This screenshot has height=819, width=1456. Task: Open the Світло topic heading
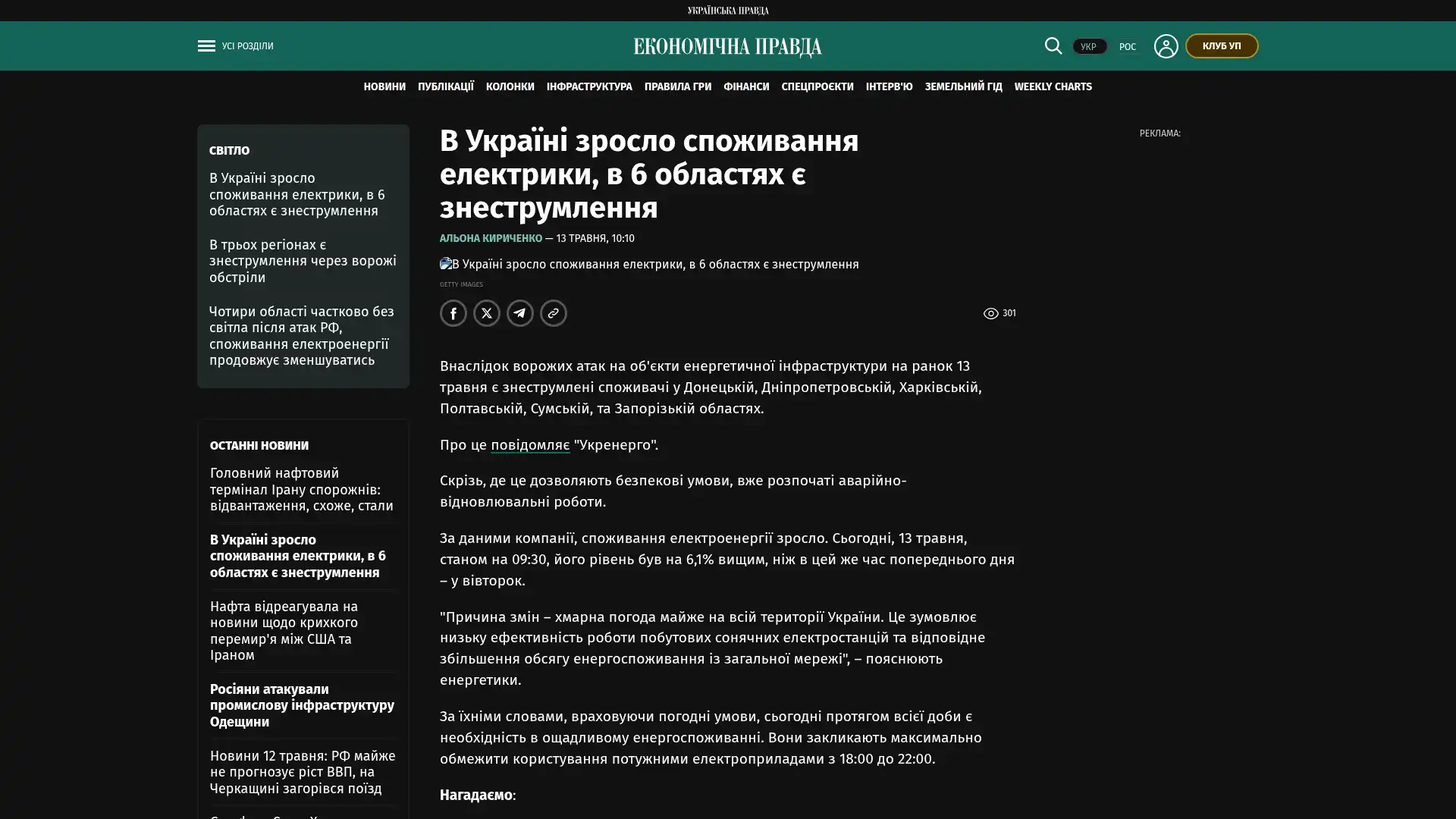[229, 151]
